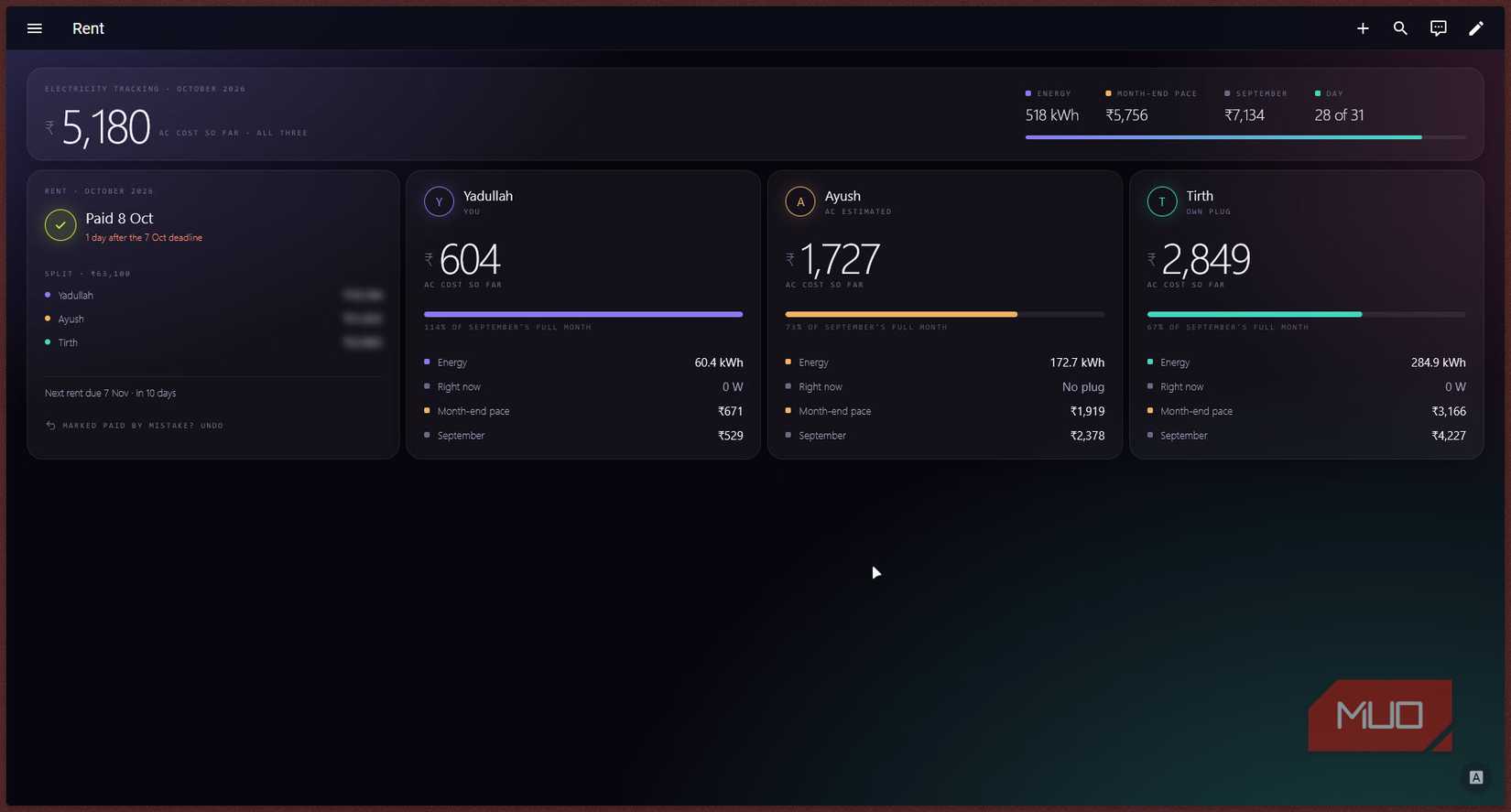The height and width of the screenshot is (812, 1511).
Task: Open search with magnifier icon
Action: (x=1400, y=28)
